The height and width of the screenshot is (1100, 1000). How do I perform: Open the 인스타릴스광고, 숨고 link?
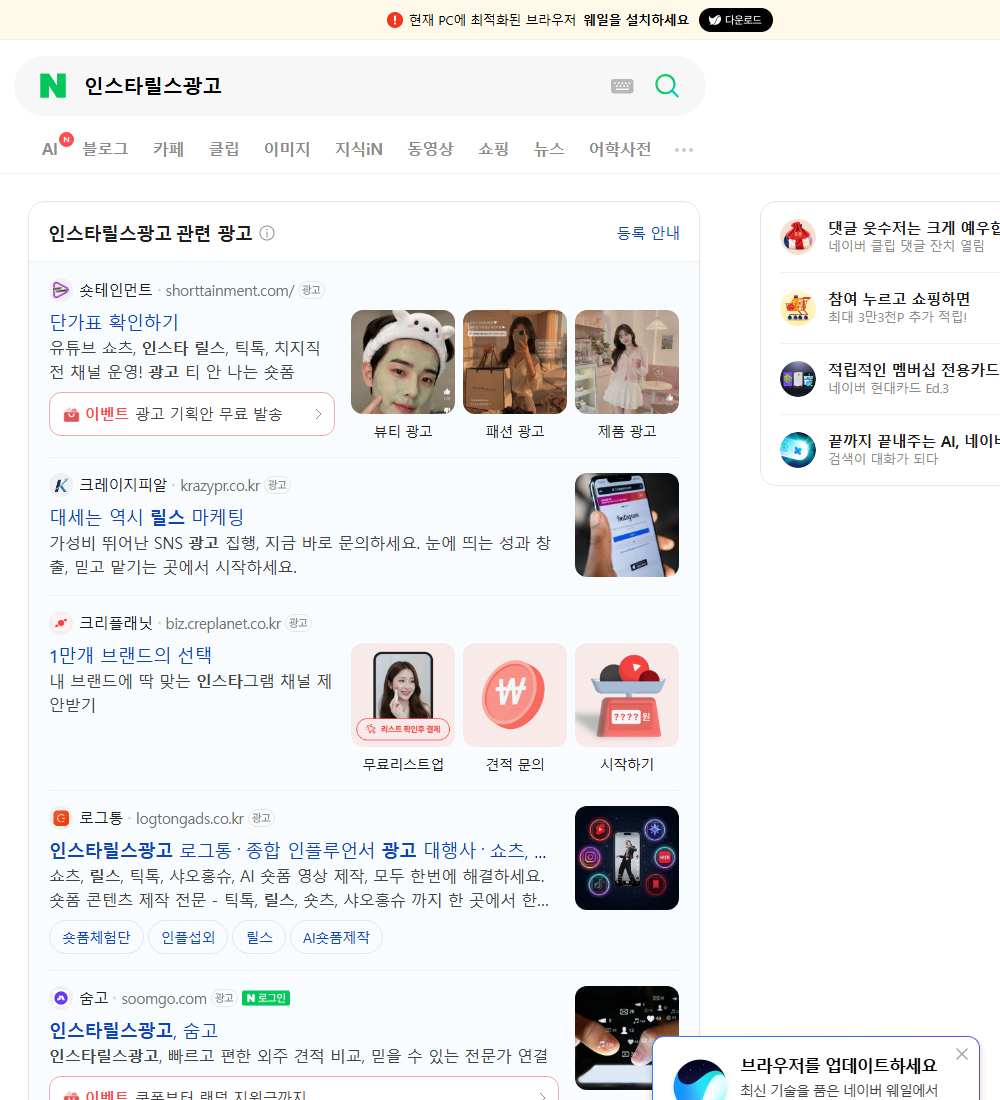pyautogui.click(x=133, y=1030)
